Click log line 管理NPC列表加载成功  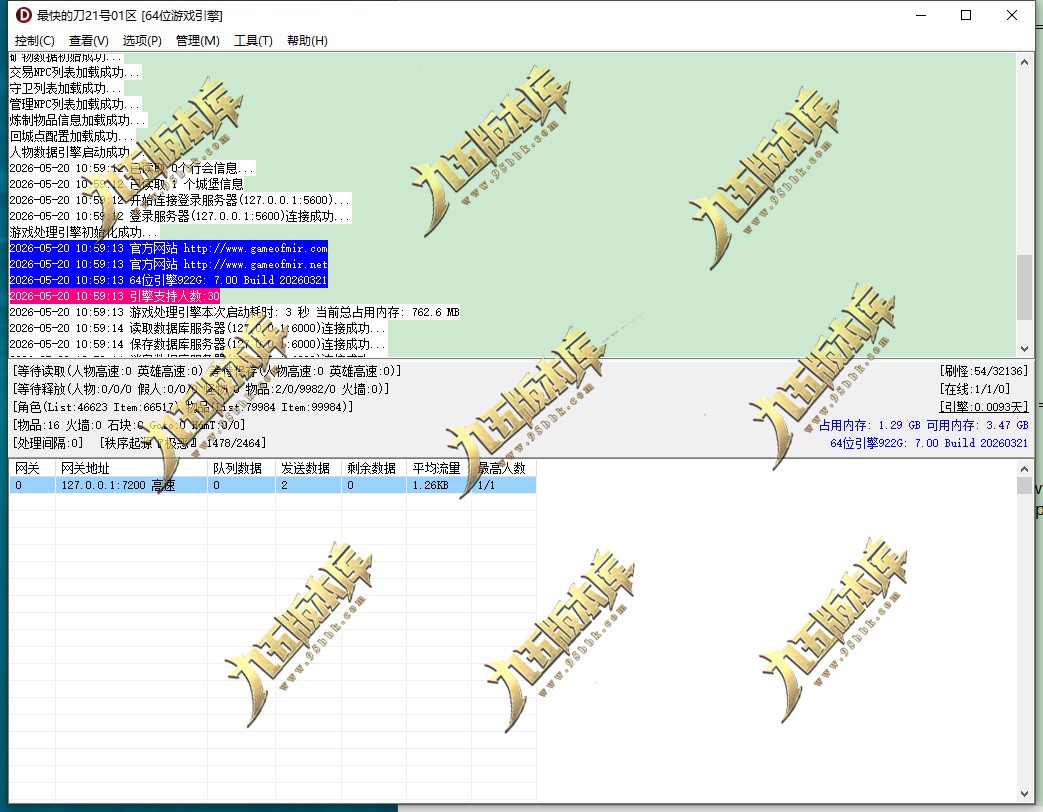tap(75, 104)
